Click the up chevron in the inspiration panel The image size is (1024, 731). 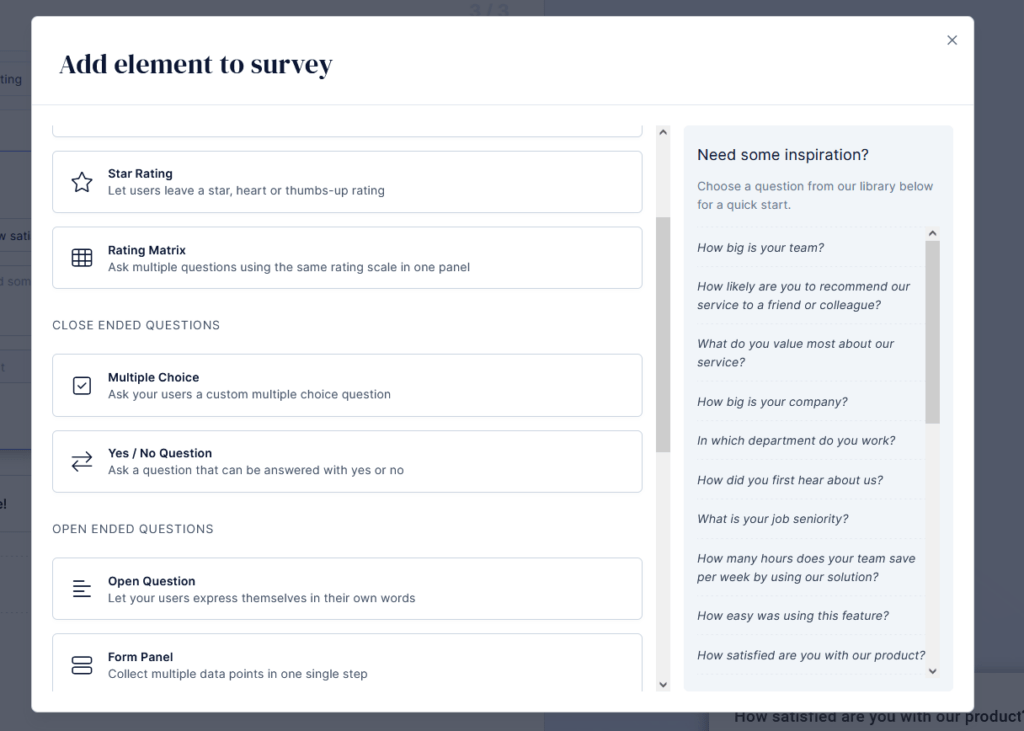(932, 231)
